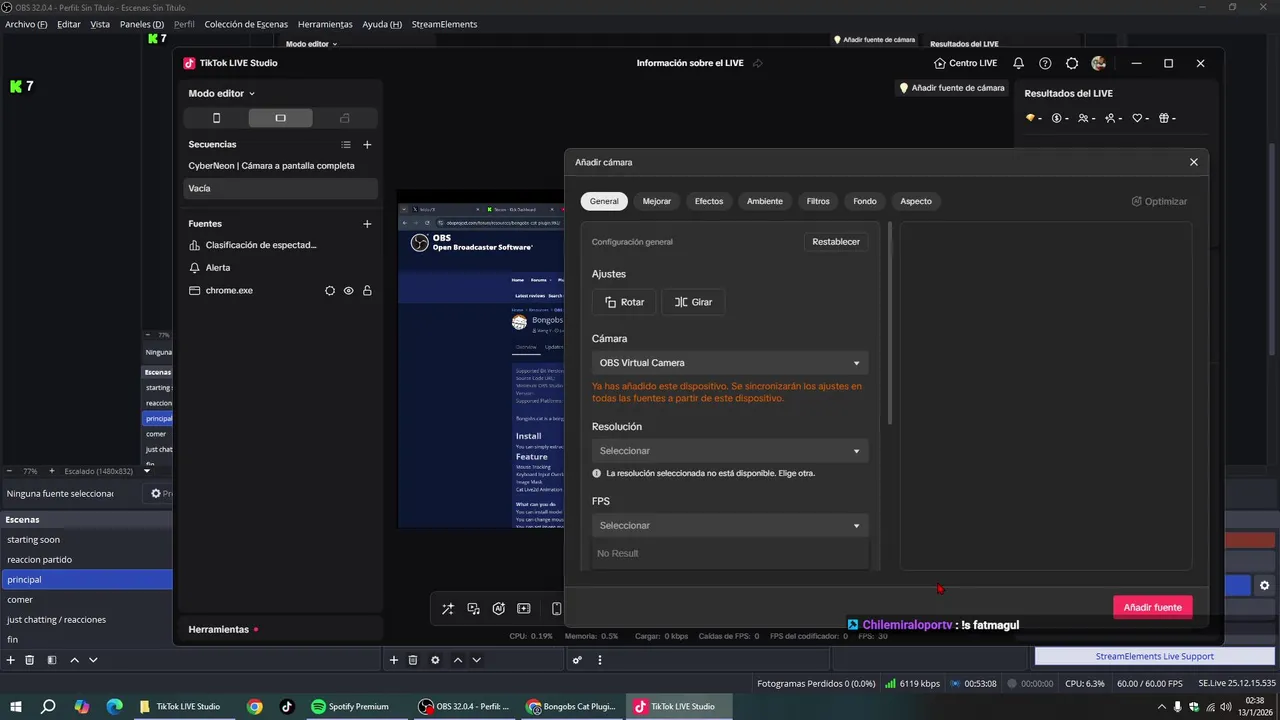This screenshot has height=720, width=1280.
Task: Add a new source in Fuentes
Action: [367, 224]
